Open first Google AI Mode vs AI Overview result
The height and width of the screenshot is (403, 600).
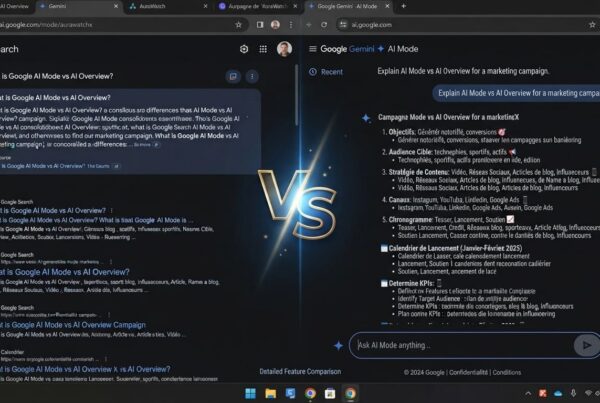(x=53, y=211)
